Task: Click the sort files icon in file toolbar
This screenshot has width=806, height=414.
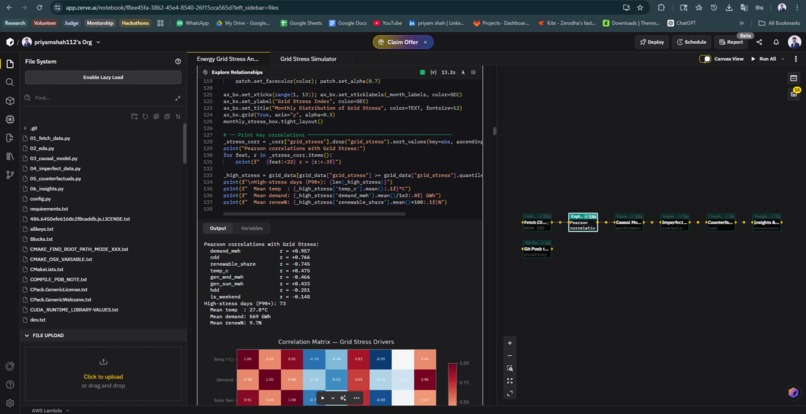Action: pos(178,117)
